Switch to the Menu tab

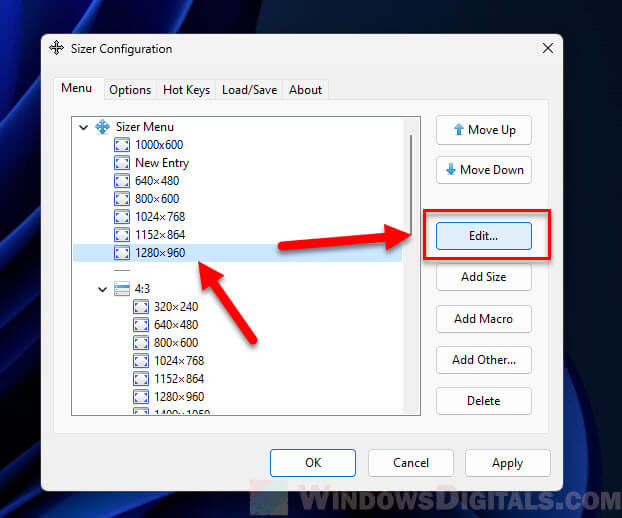(x=77, y=88)
